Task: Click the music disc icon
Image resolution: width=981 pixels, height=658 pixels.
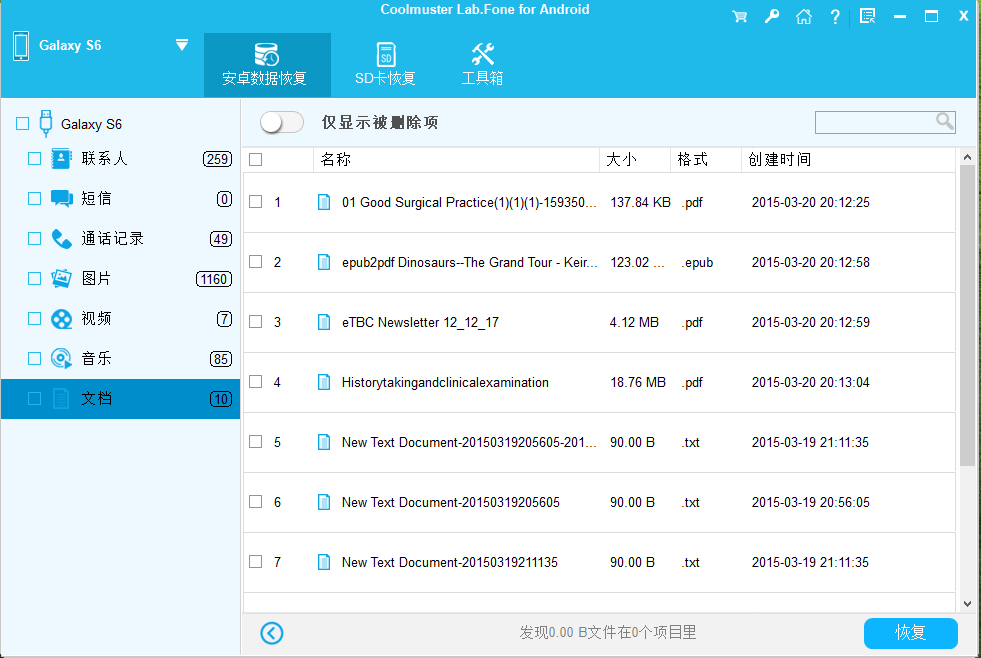Action: [61, 358]
